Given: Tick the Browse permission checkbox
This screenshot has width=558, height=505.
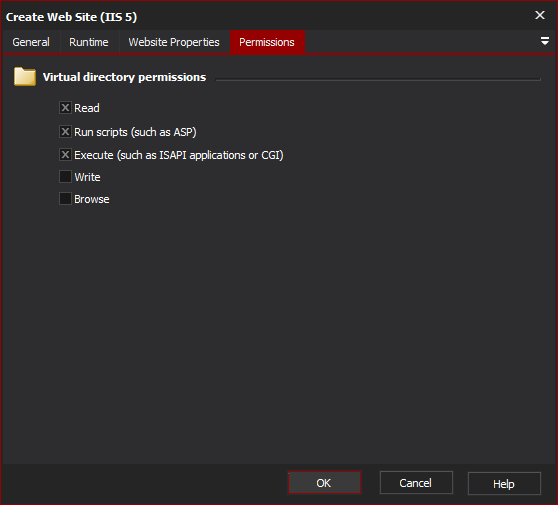Looking at the screenshot, I should coord(65,199).
